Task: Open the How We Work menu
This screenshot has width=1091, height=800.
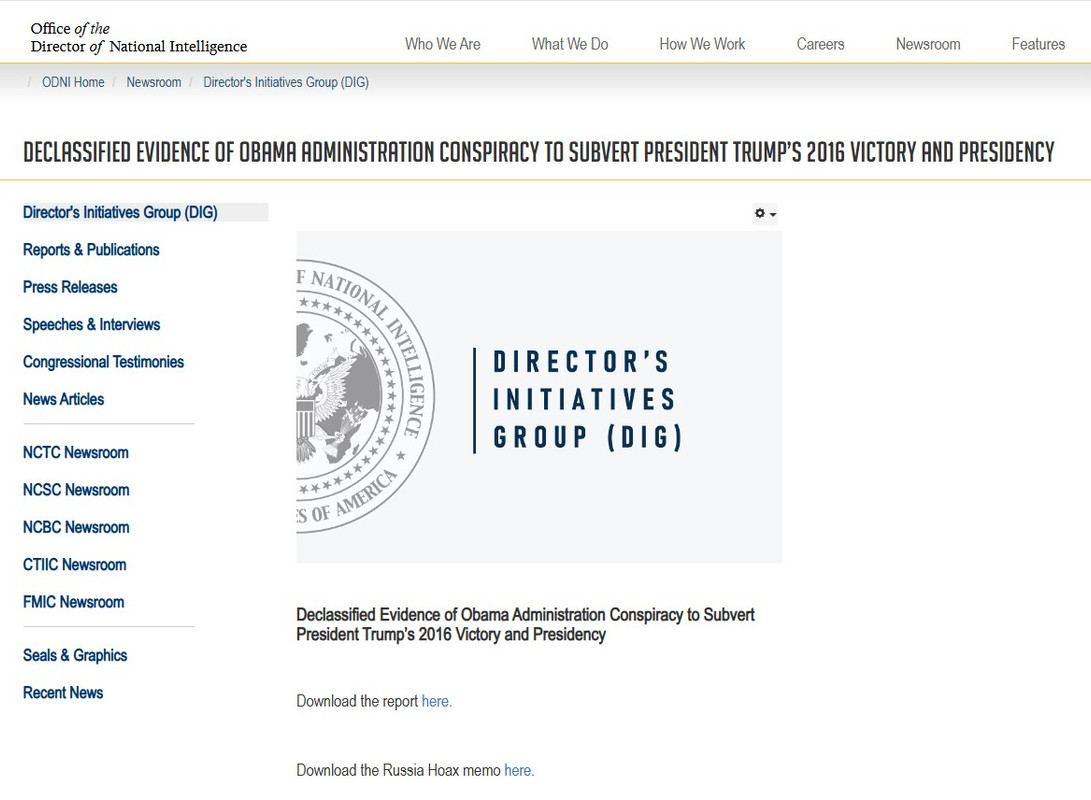Action: point(702,44)
